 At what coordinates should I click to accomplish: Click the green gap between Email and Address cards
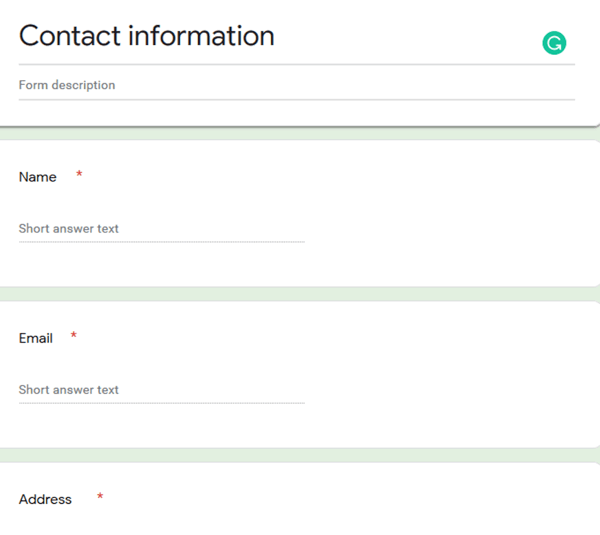tap(300, 455)
